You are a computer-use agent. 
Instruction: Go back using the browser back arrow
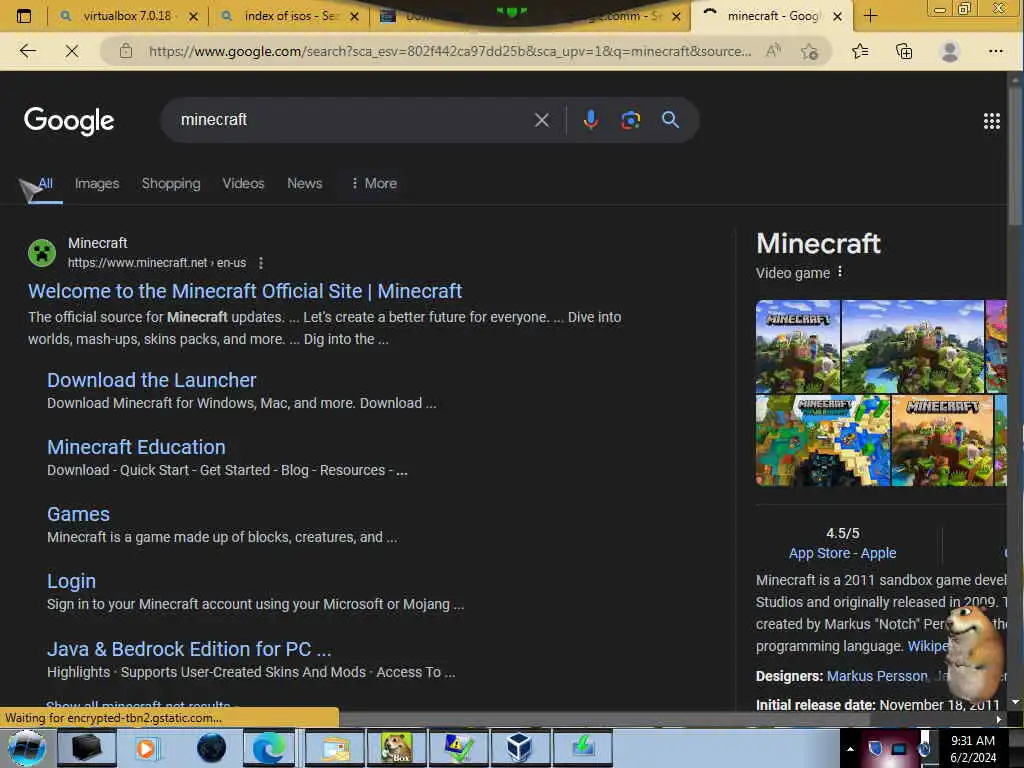click(x=27, y=51)
